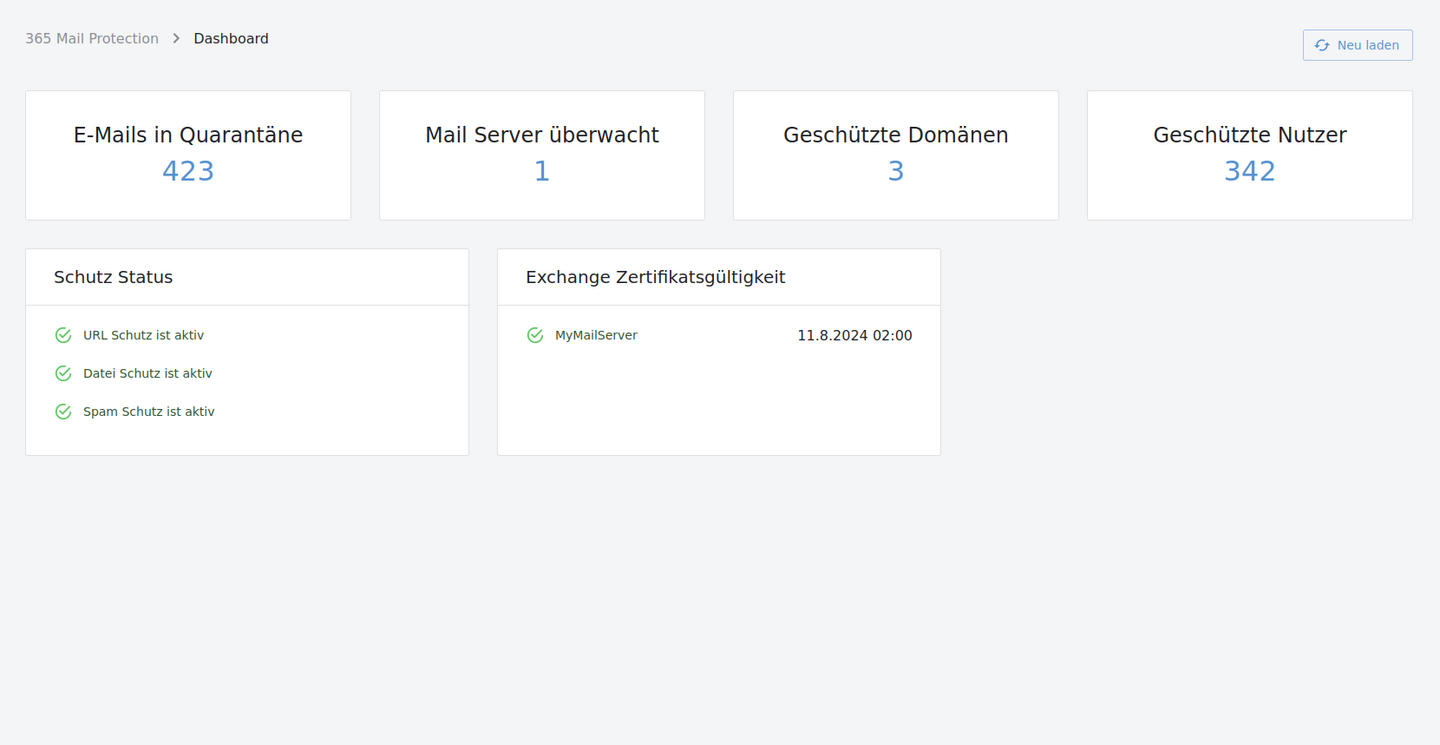Click the URL Schutz ist aktiv text
Screen dimensions: 1440x745
(143, 335)
